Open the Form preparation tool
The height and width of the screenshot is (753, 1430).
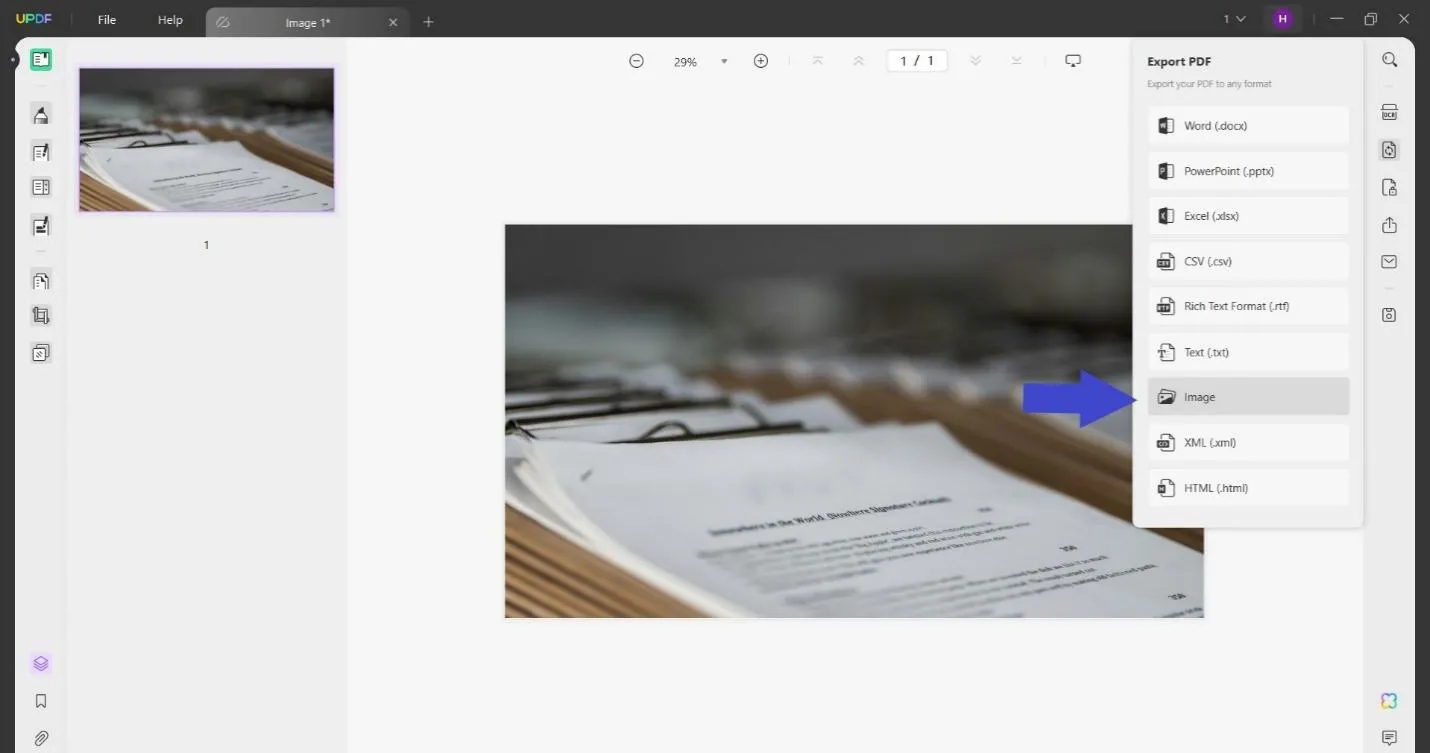41,187
